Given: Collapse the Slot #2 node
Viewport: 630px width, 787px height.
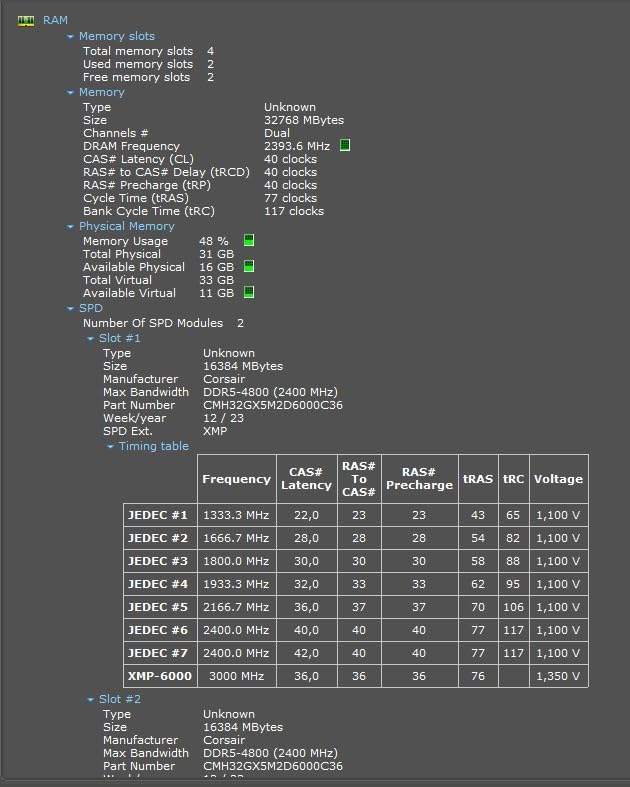Looking at the screenshot, I should (x=90, y=700).
